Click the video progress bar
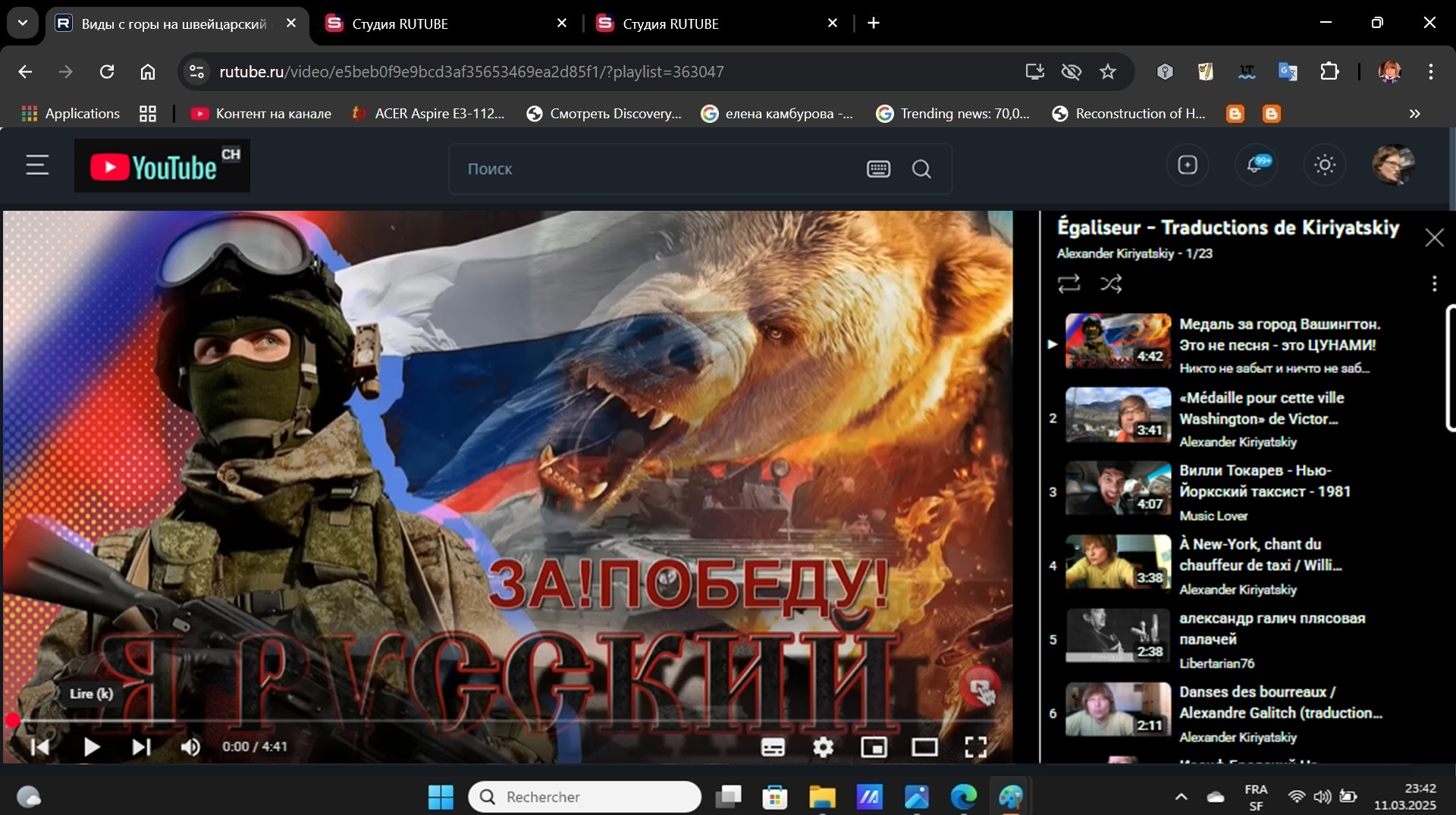Image resolution: width=1456 pixels, height=815 pixels. [508, 720]
